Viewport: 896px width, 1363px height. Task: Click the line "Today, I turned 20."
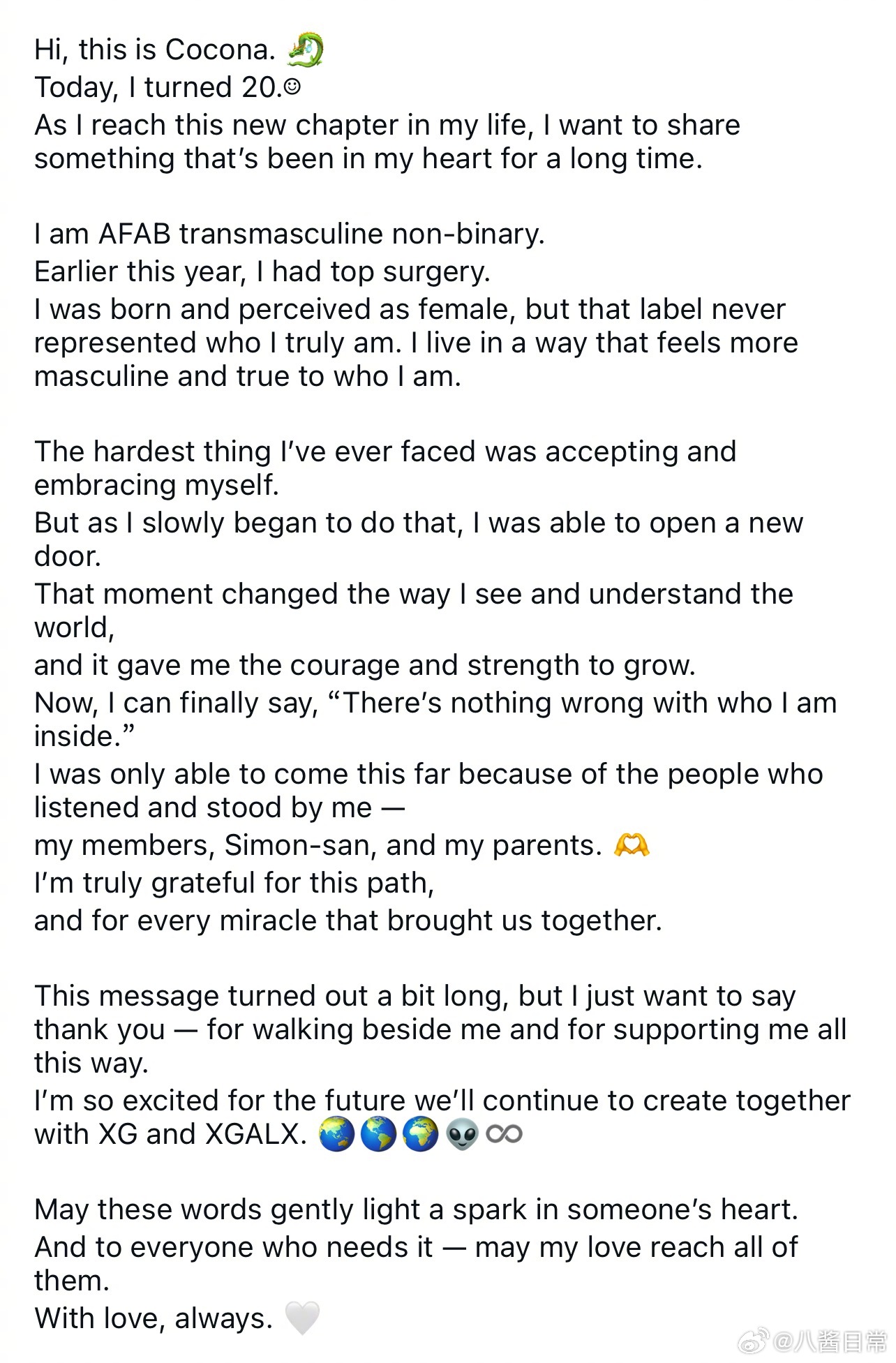(158, 88)
